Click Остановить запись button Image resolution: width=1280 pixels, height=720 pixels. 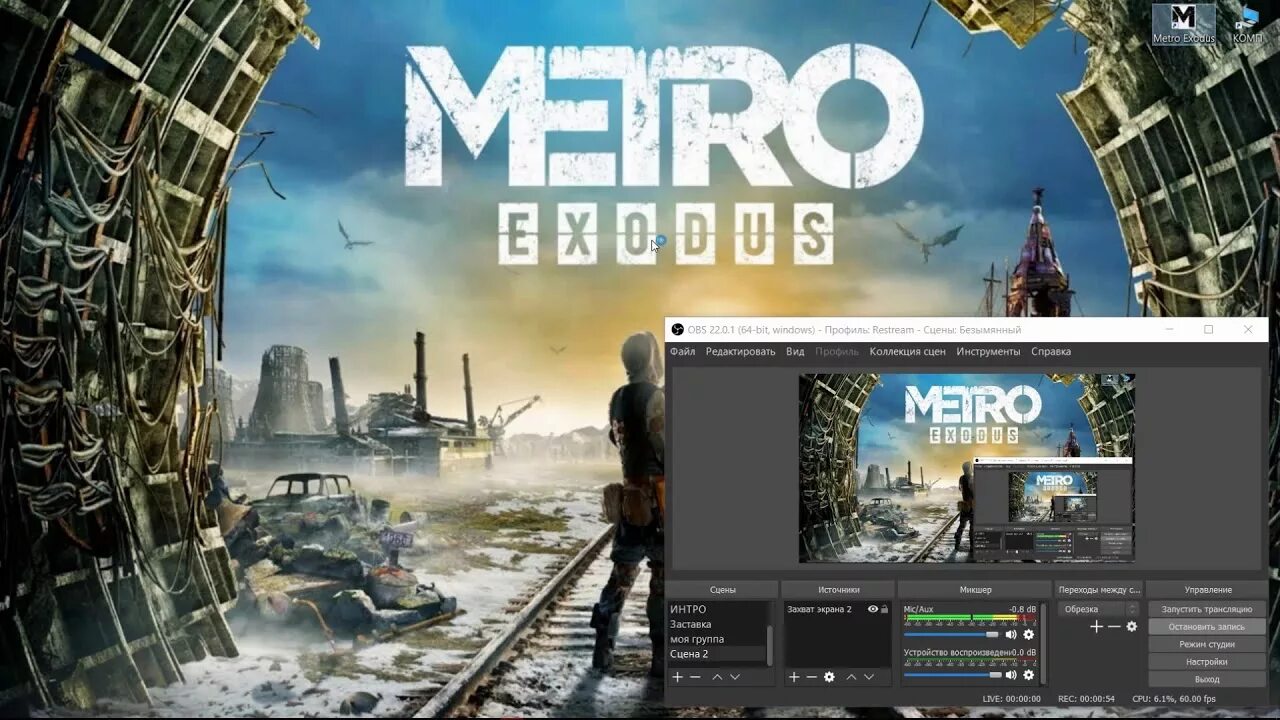click(1207, 627)
